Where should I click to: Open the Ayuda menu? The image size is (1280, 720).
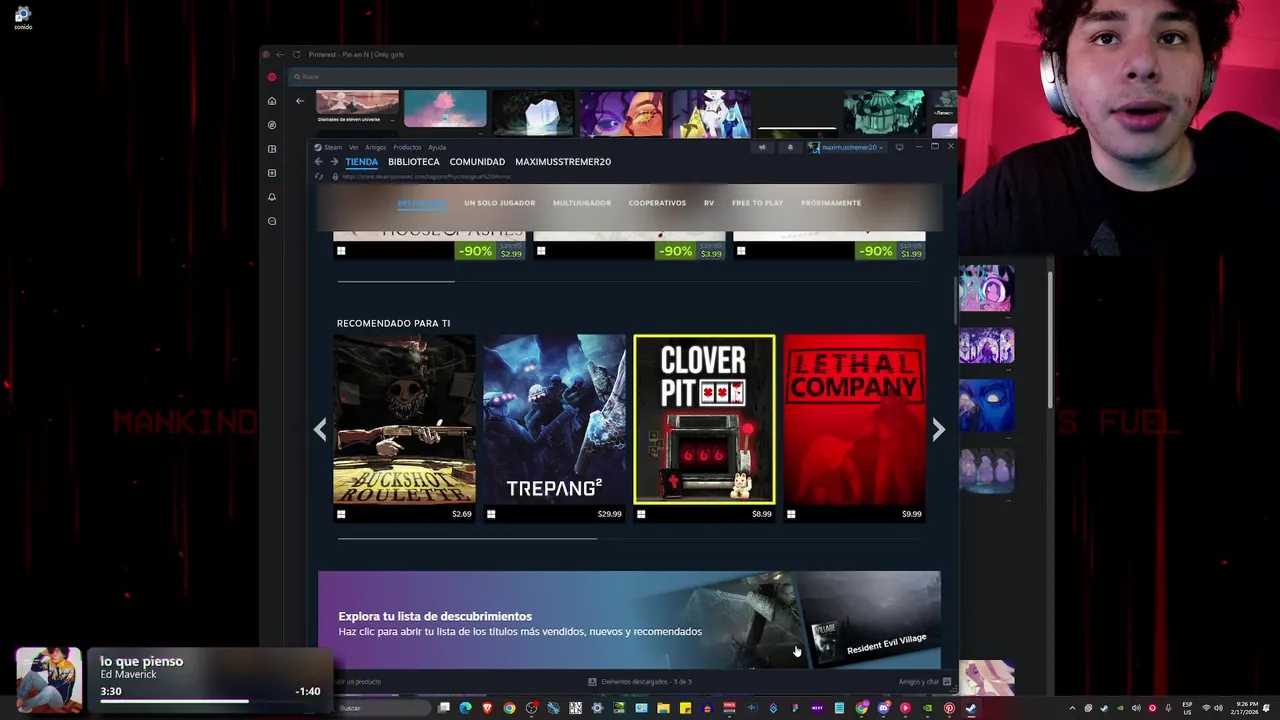tap(437, 147)
